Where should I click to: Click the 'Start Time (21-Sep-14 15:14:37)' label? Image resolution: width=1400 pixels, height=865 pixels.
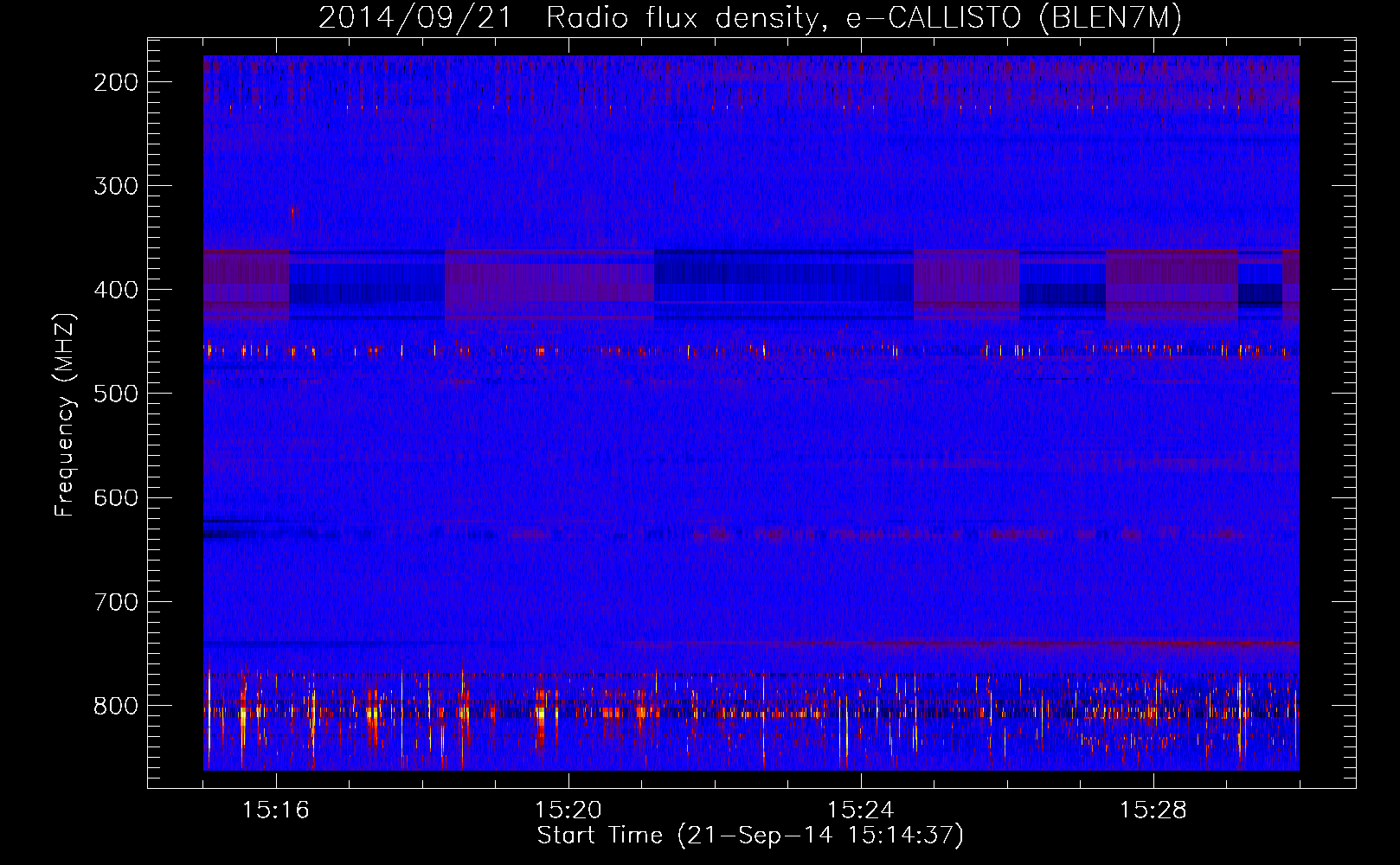pyautogui.click(x=750, y=836)
